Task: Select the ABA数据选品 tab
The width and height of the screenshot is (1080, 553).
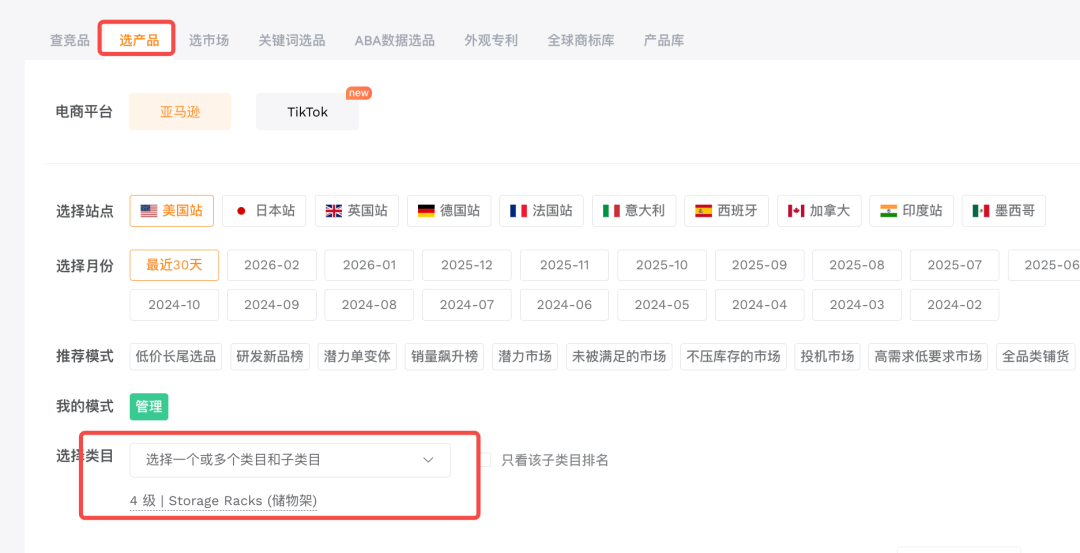Action: coord(395,40)
